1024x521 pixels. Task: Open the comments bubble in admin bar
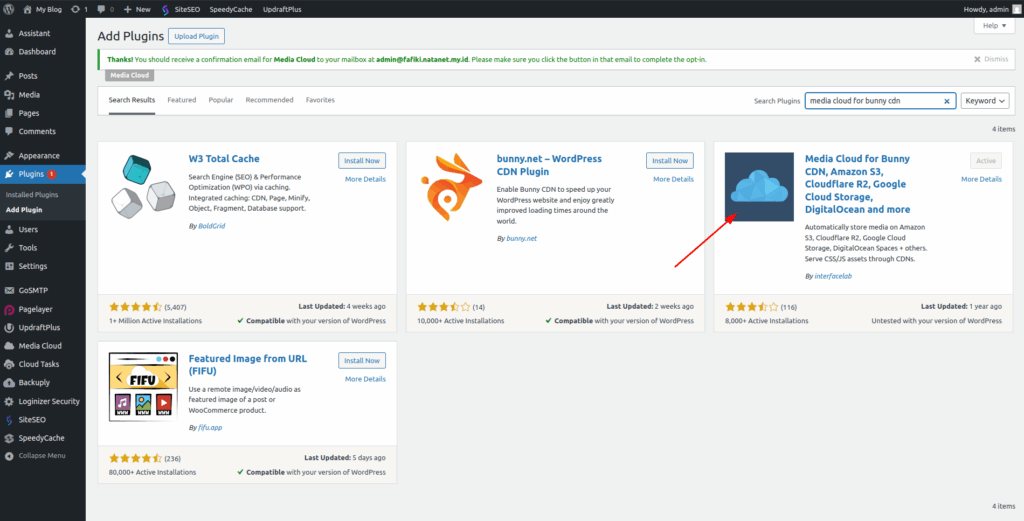[105, 9]
